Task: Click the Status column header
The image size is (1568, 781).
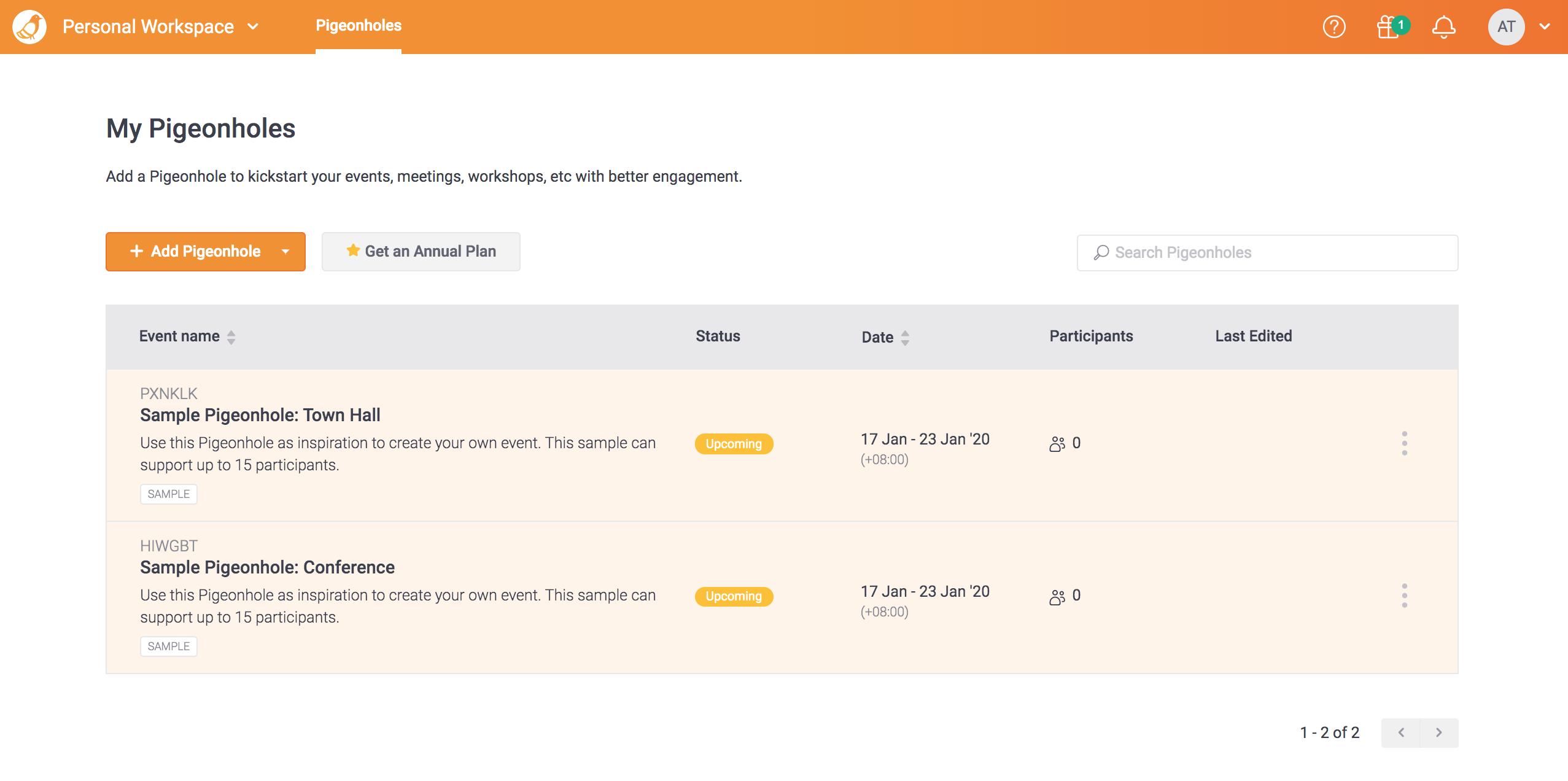Action: click(718, 336)
